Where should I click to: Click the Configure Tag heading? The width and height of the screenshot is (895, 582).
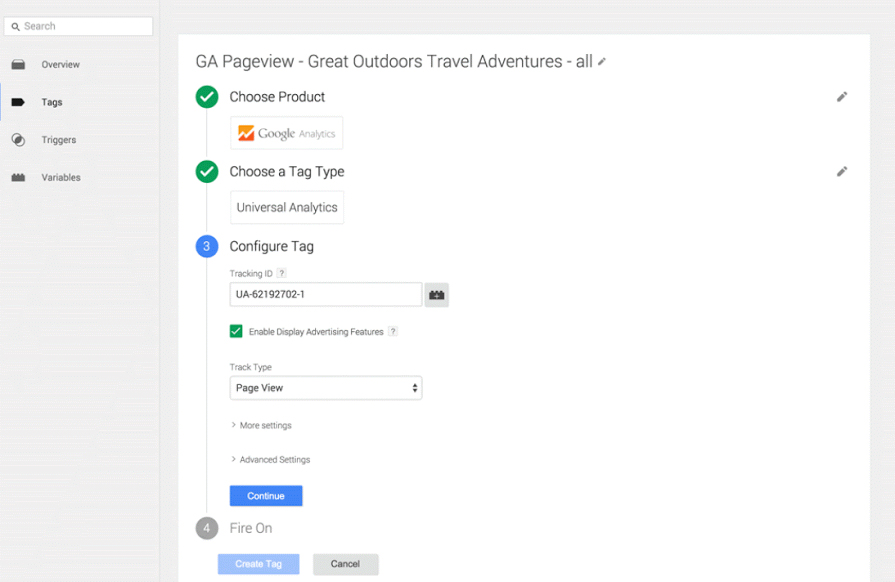(272, 246)
